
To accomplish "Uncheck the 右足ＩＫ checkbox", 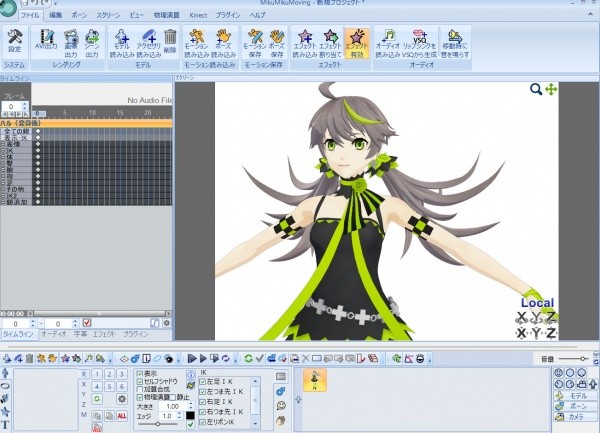I will (x=203, y=402).
